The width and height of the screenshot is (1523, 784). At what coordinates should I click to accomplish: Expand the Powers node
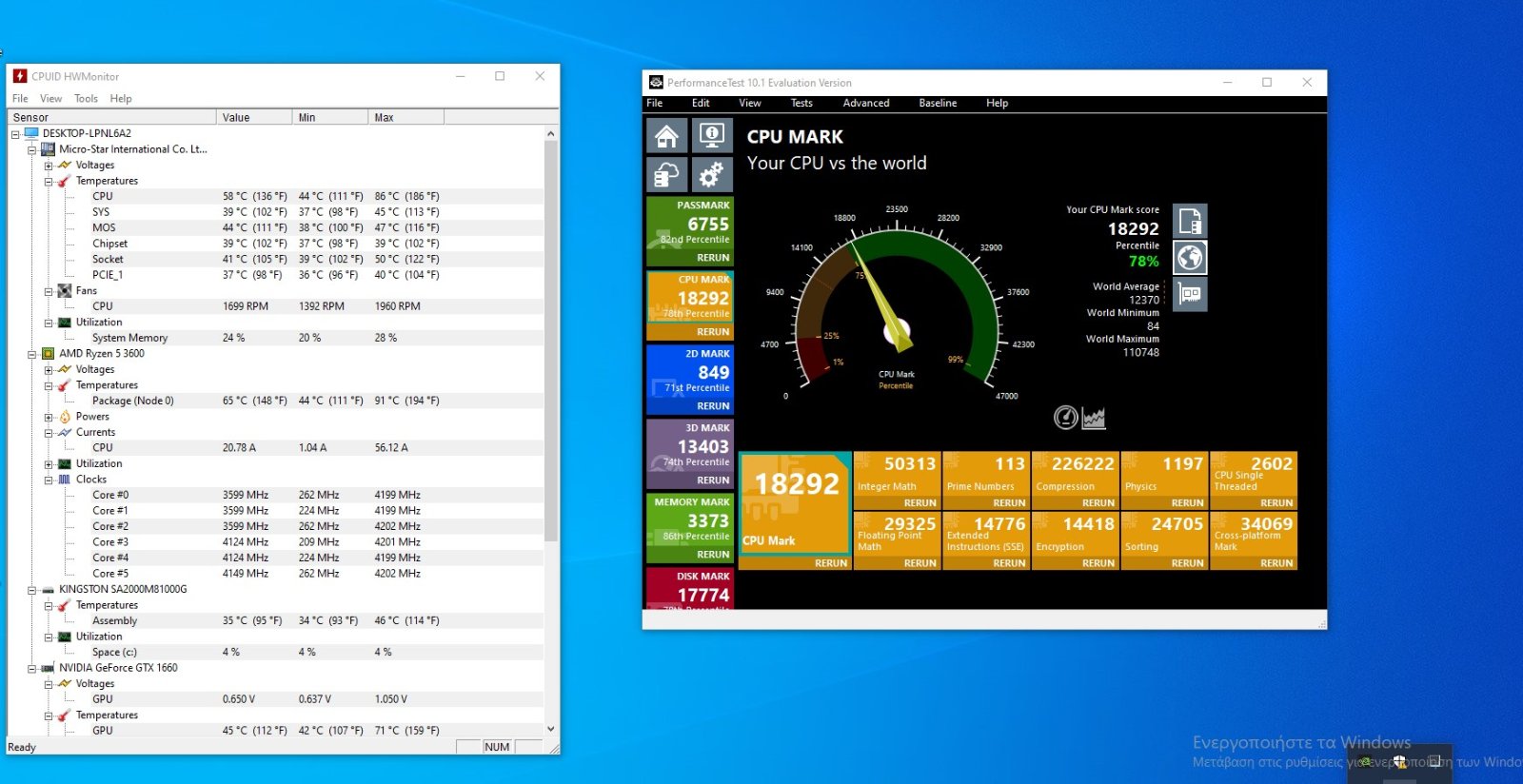(49, 417)
